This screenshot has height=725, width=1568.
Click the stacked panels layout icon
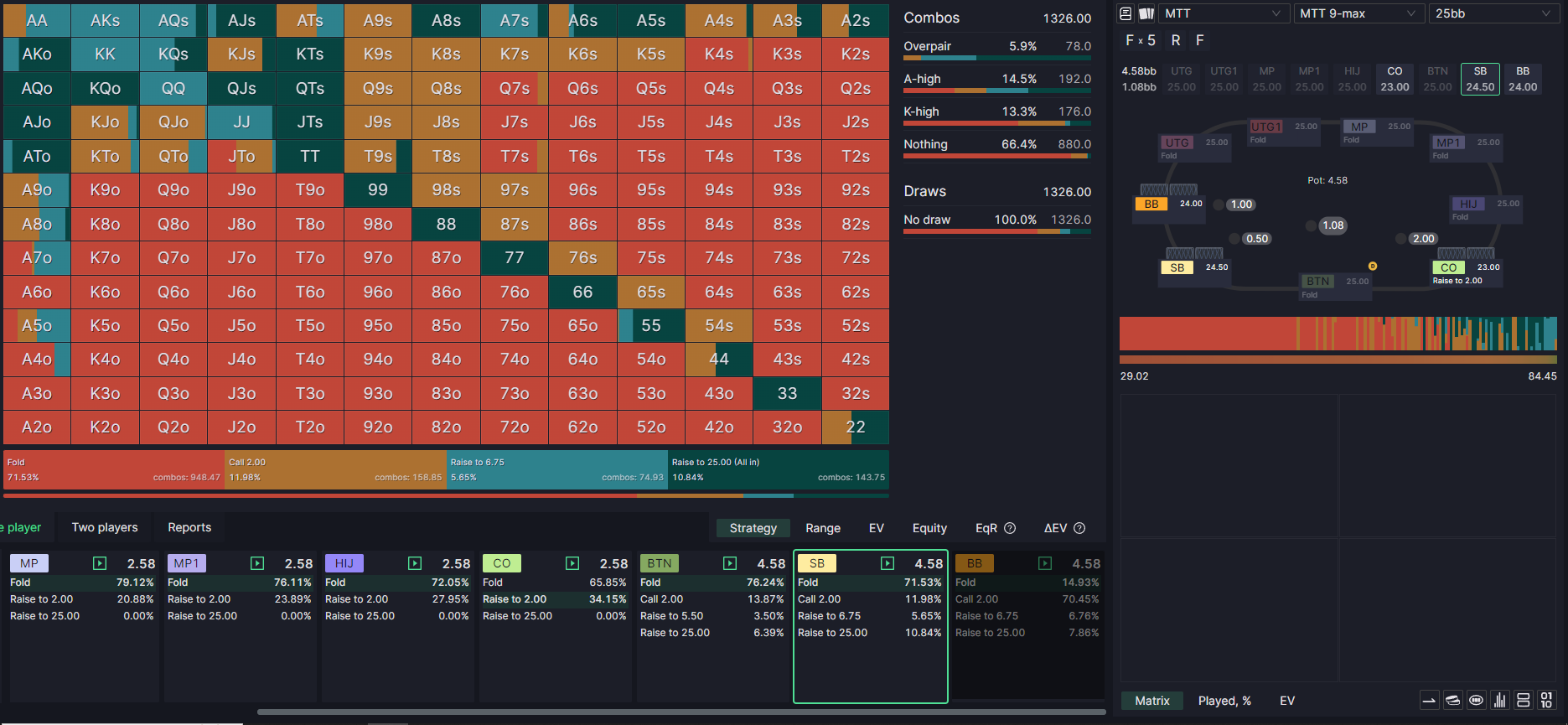1524,701
